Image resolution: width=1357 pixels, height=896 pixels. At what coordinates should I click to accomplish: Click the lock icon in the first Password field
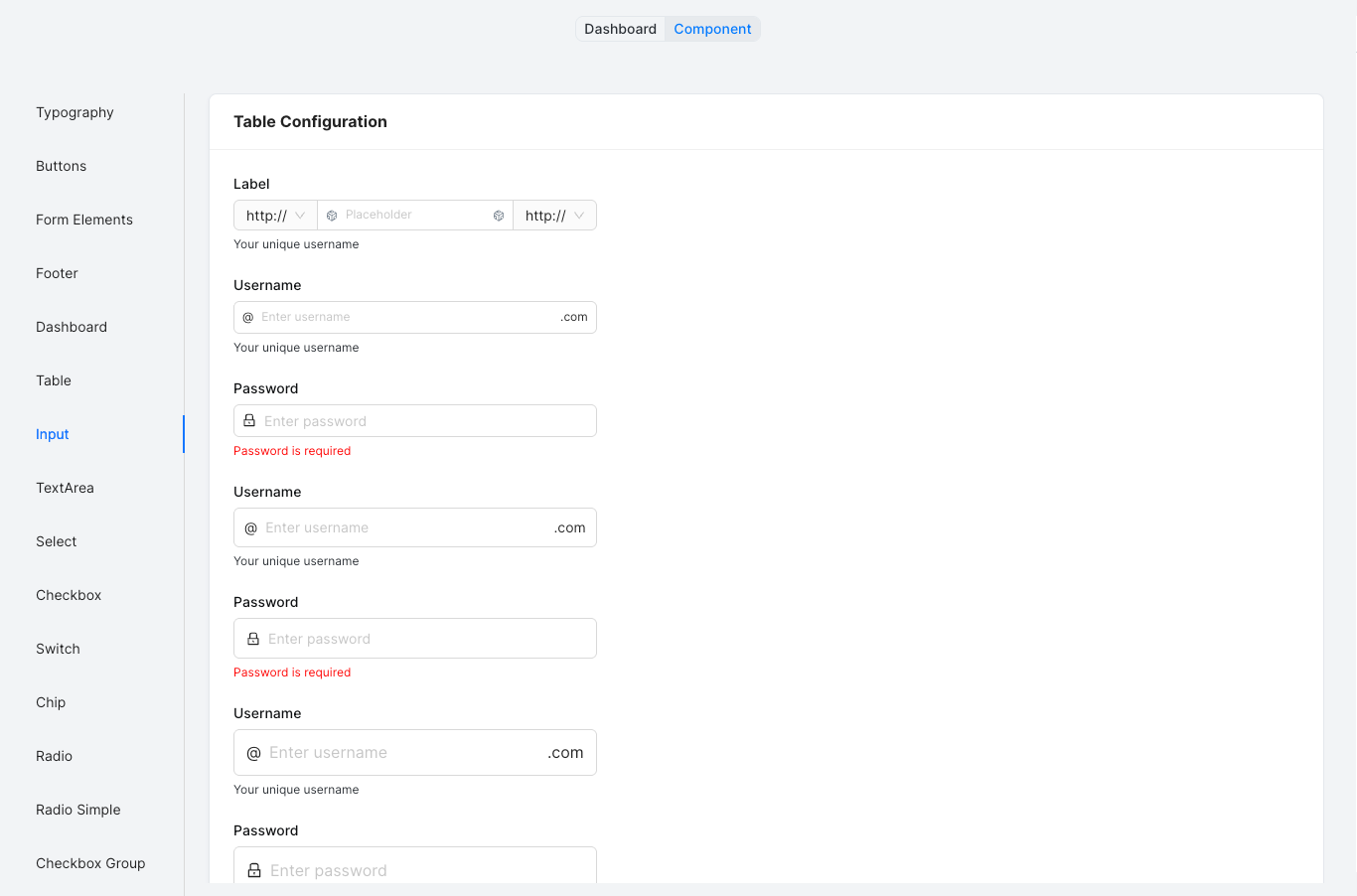pos(250,420)
